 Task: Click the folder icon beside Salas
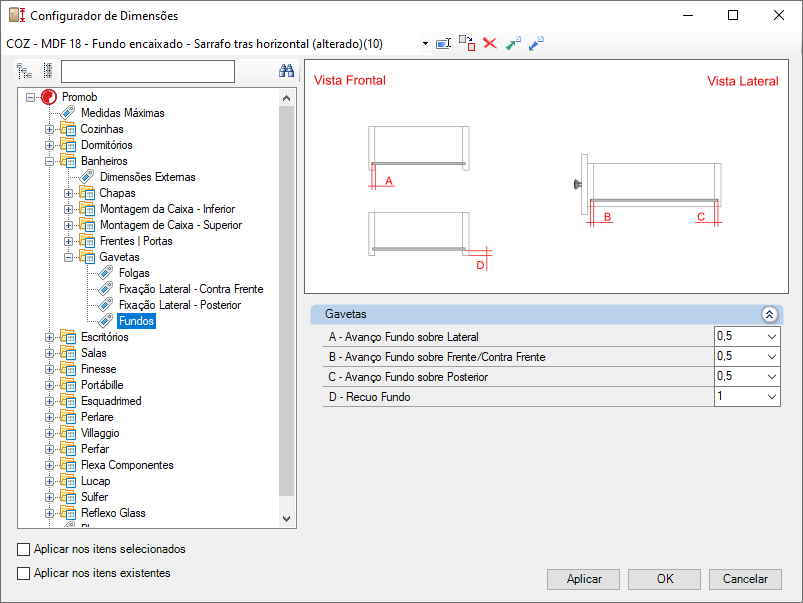pos(68,353)
